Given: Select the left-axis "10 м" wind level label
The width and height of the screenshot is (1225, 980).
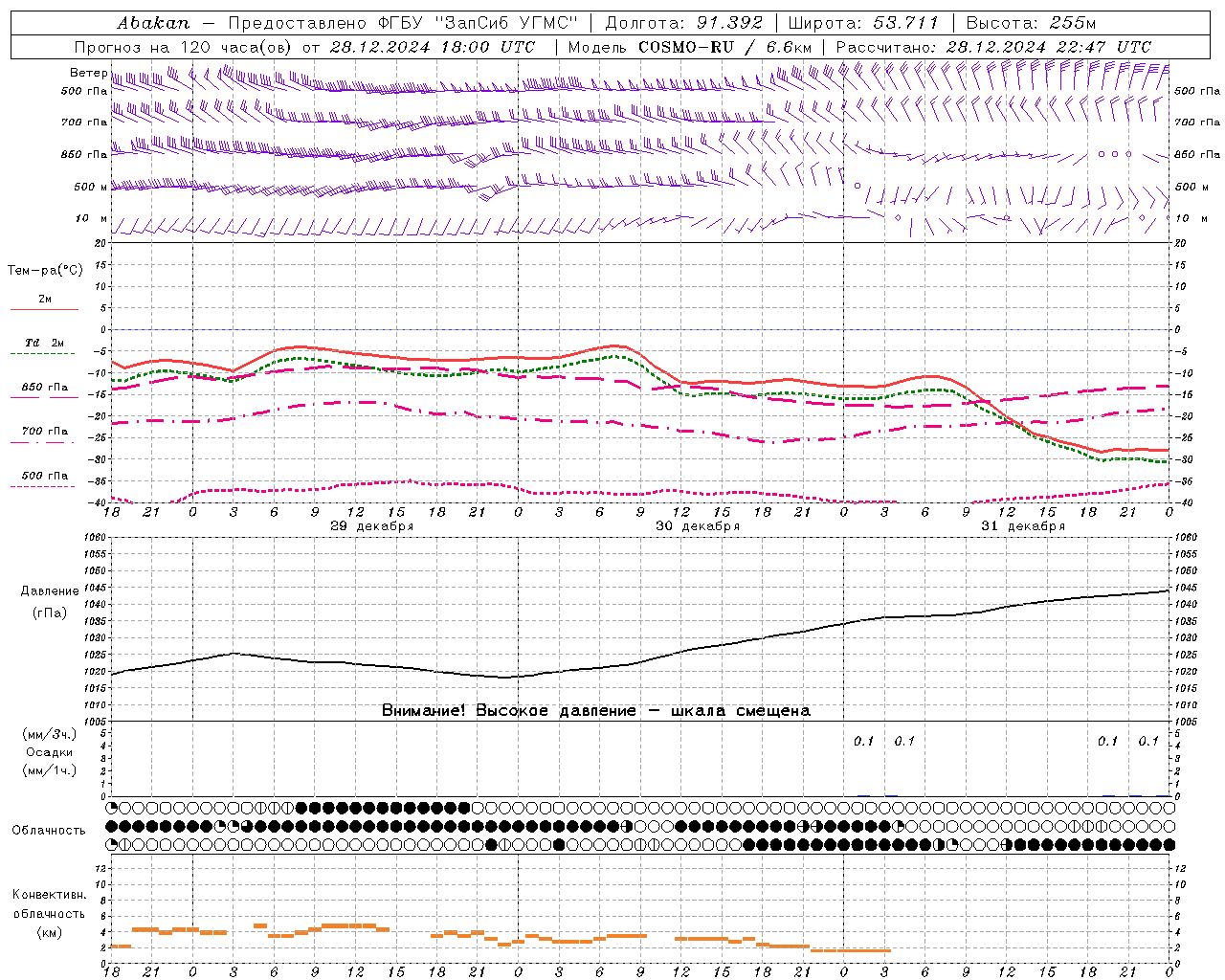Looking at the screenshot, I should [x=91, y=219].
